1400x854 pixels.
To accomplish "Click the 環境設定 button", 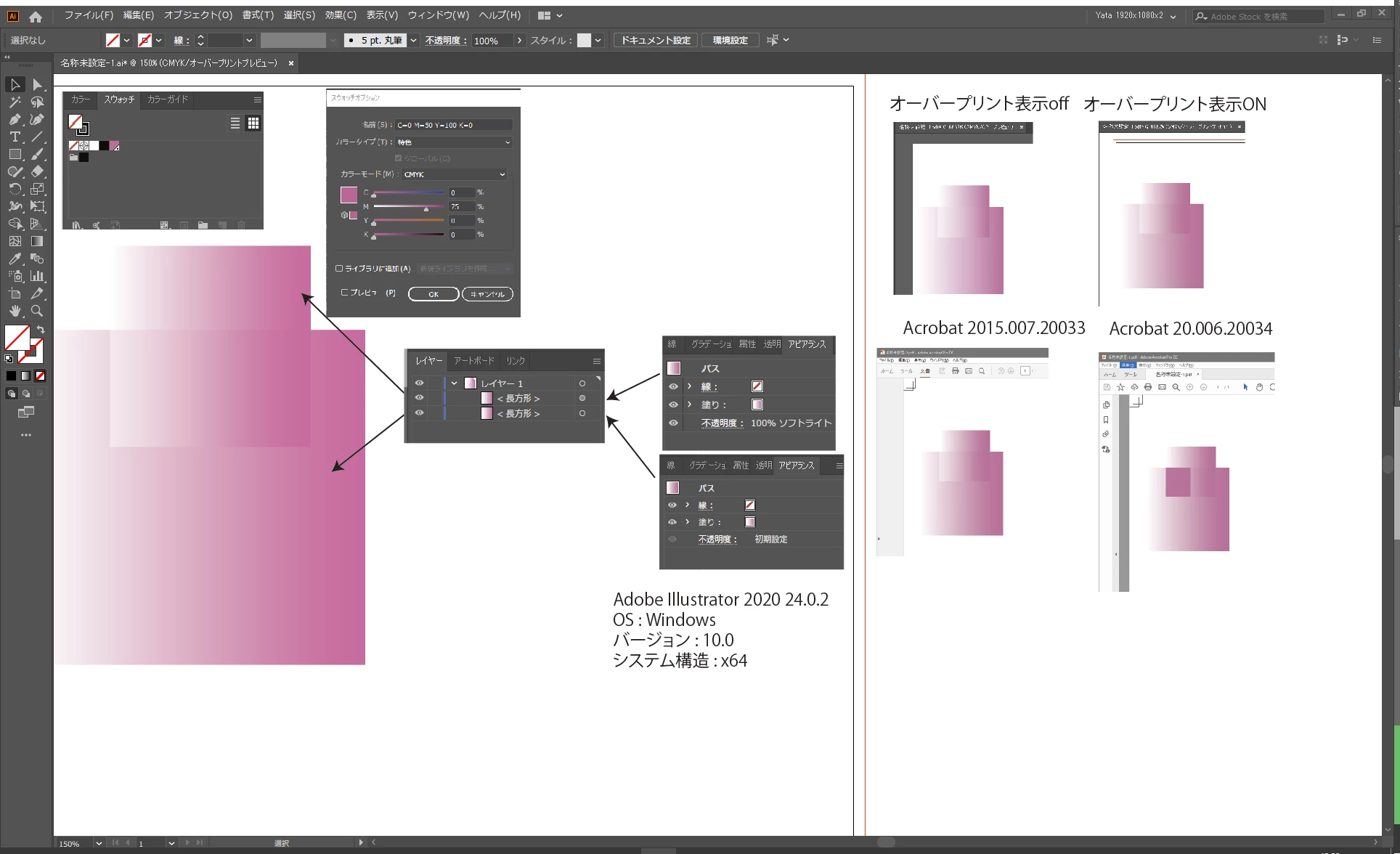I will coord(730,41).
